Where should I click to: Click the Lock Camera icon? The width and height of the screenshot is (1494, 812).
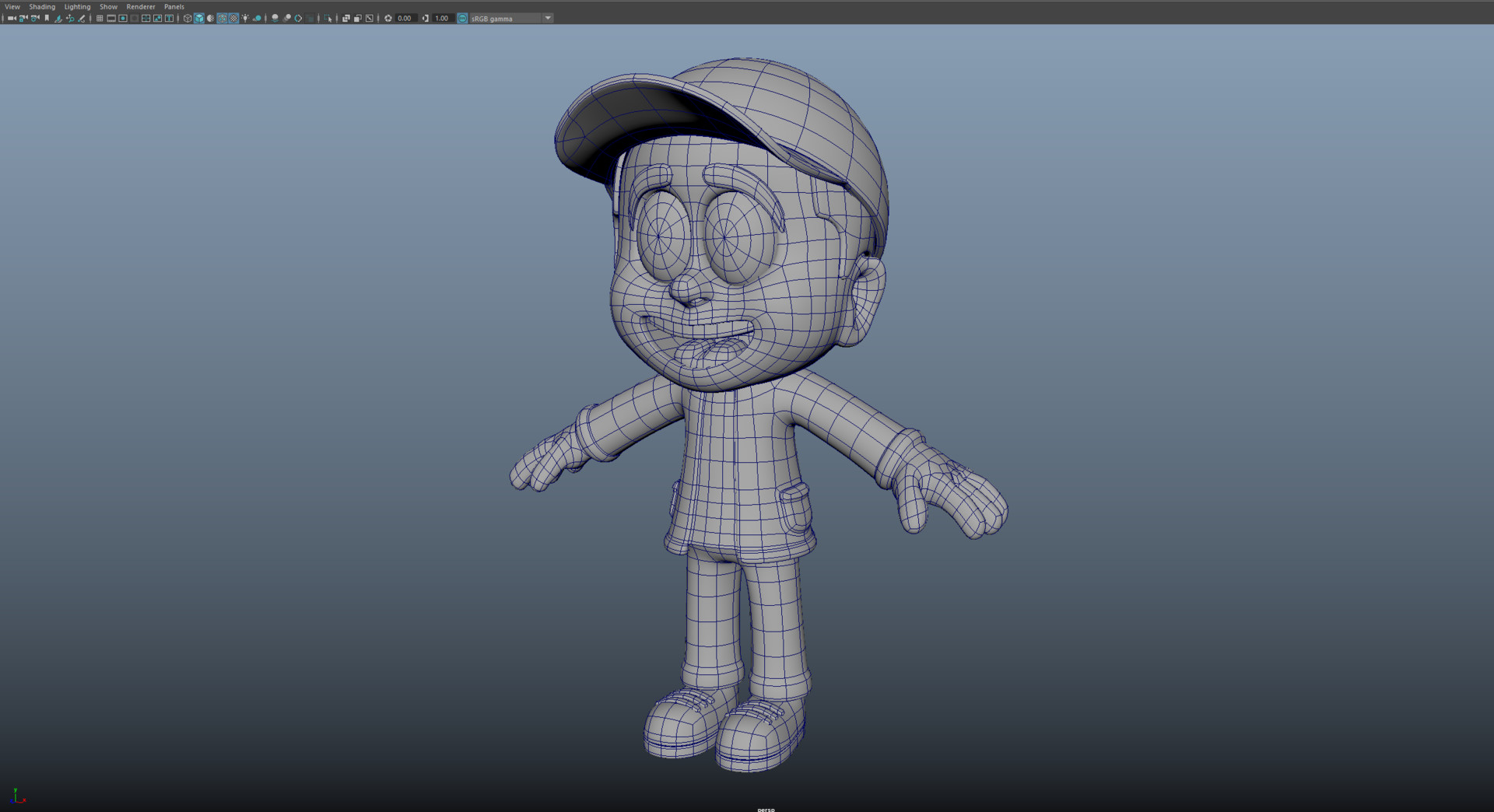pyautogui.click(x=23, y=18)
